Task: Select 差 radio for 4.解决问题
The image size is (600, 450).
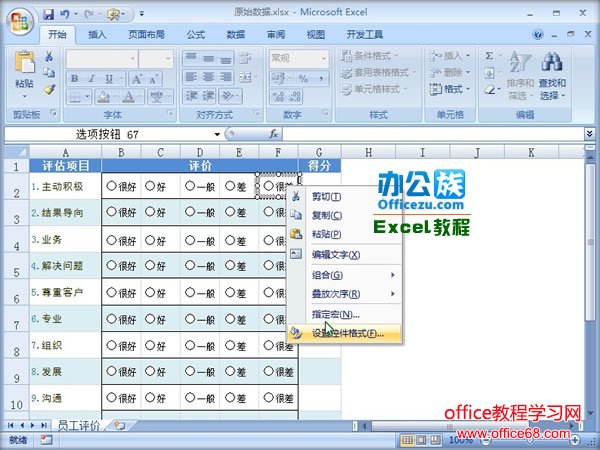Action: (x=230, y=265)
